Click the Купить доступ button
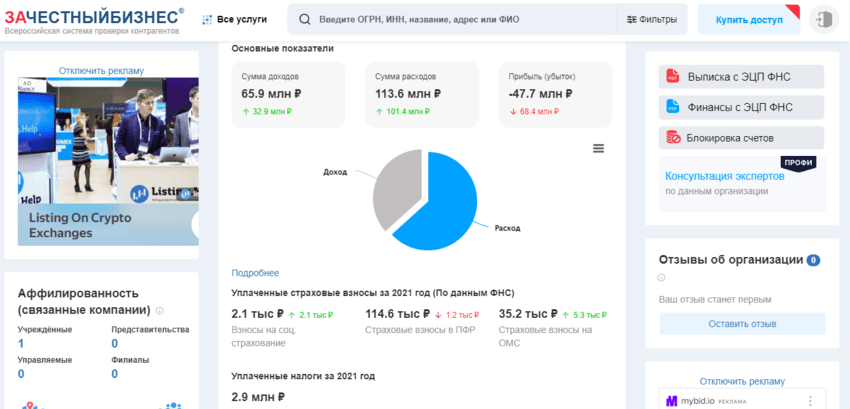 tap(749, 20)
